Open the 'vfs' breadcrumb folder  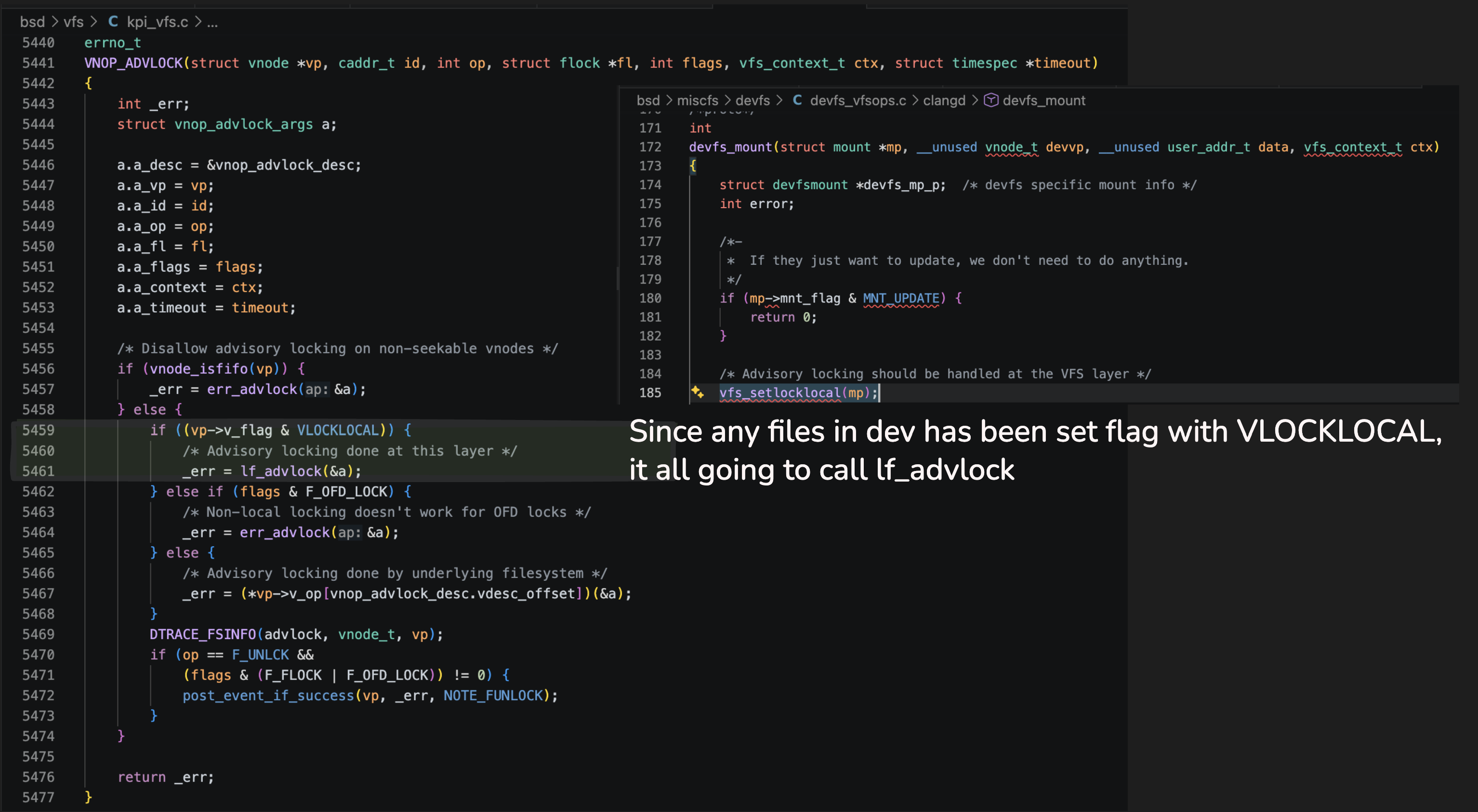point(73,22)
